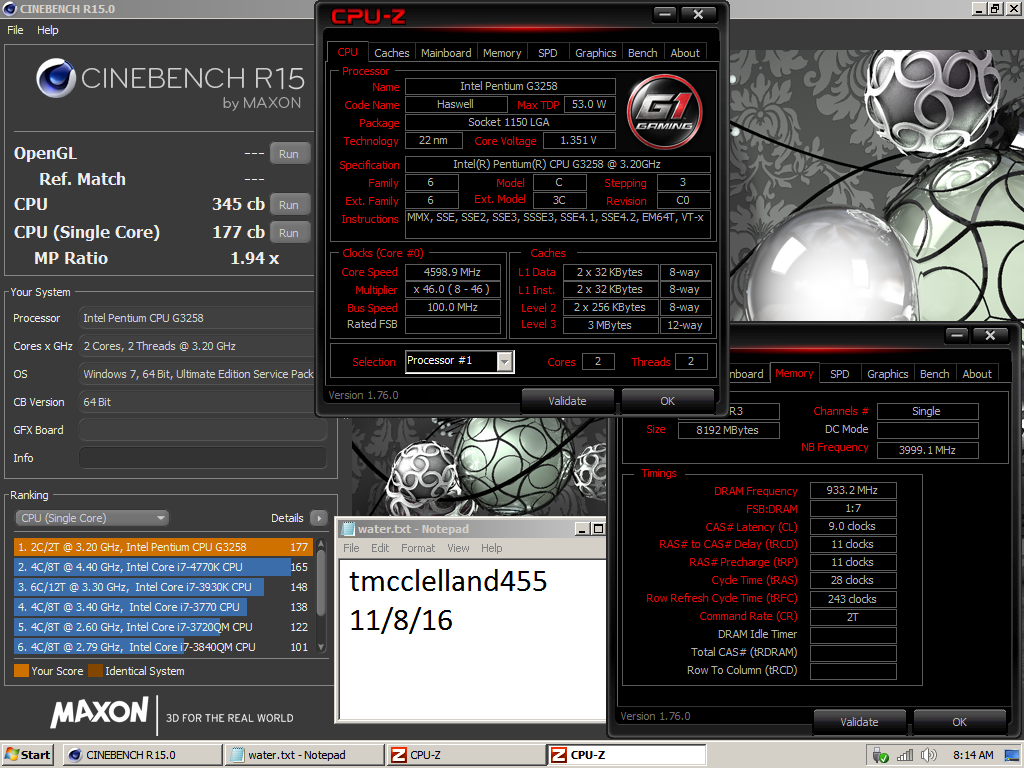Viewport: 1024px width, 768px height.
Task: Open the CPU (Single Core) ranking dropdown
Action: pyautogui.click(x=91, y=518)
